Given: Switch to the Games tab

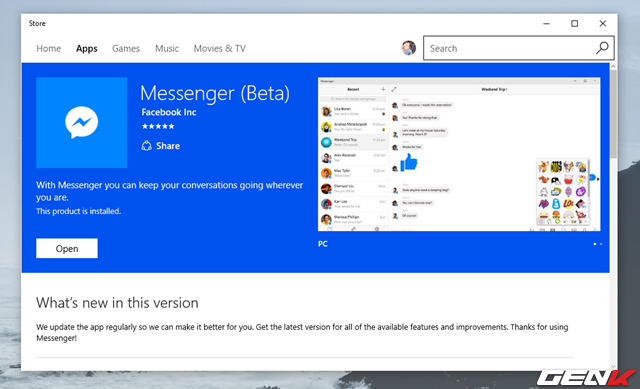Looking at the screenshot, I should click(x=126, y=49).
